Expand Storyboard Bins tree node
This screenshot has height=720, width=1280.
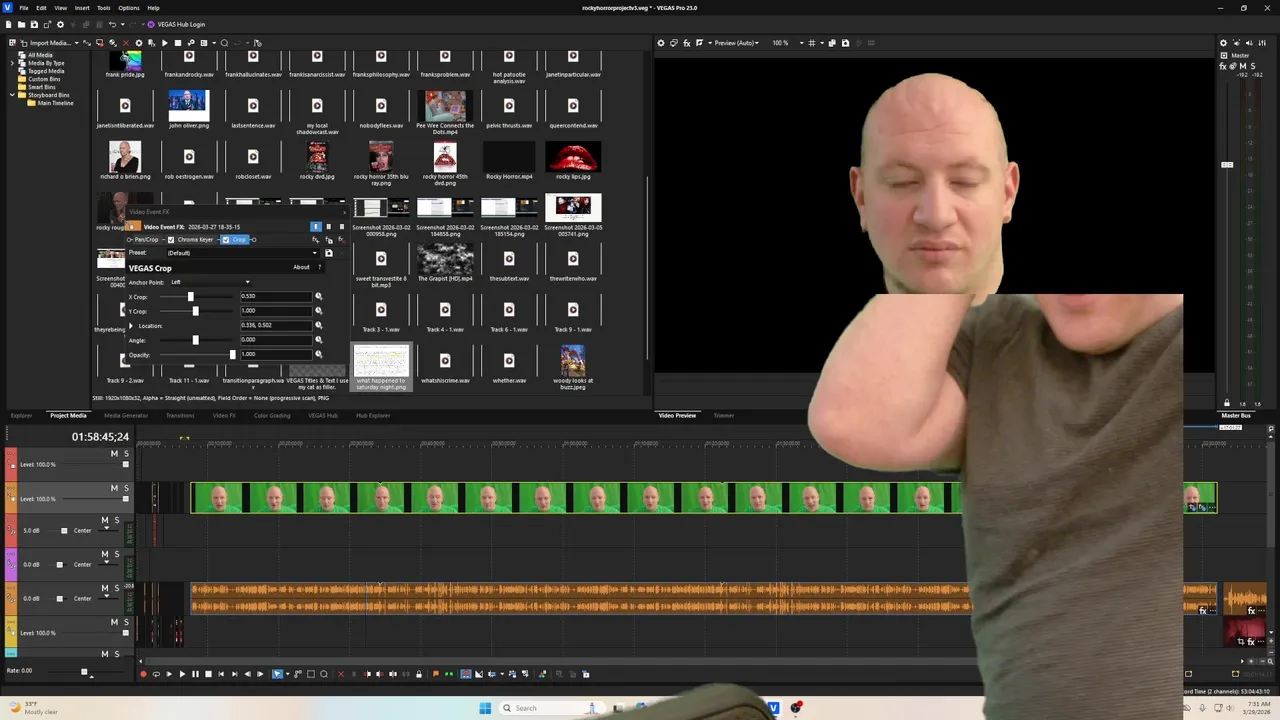pyautogui.click(x=12, y=95)
